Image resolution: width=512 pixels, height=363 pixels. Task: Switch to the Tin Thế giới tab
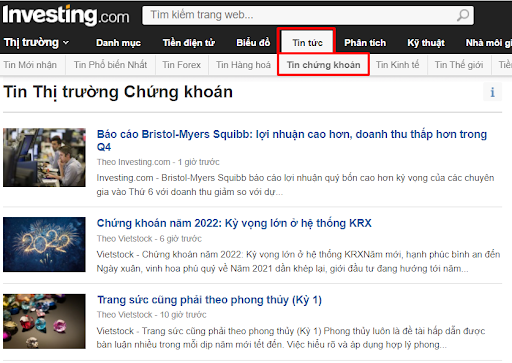coord(459,65)
